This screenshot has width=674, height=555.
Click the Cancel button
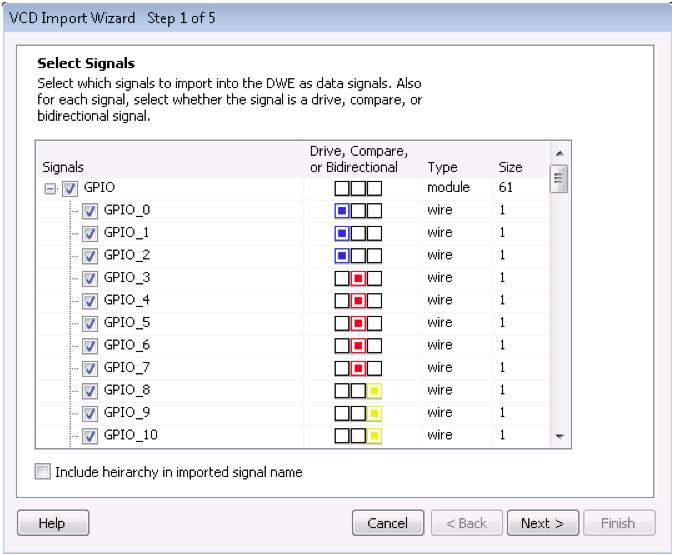pyautogui.click(x=385, y=522)
